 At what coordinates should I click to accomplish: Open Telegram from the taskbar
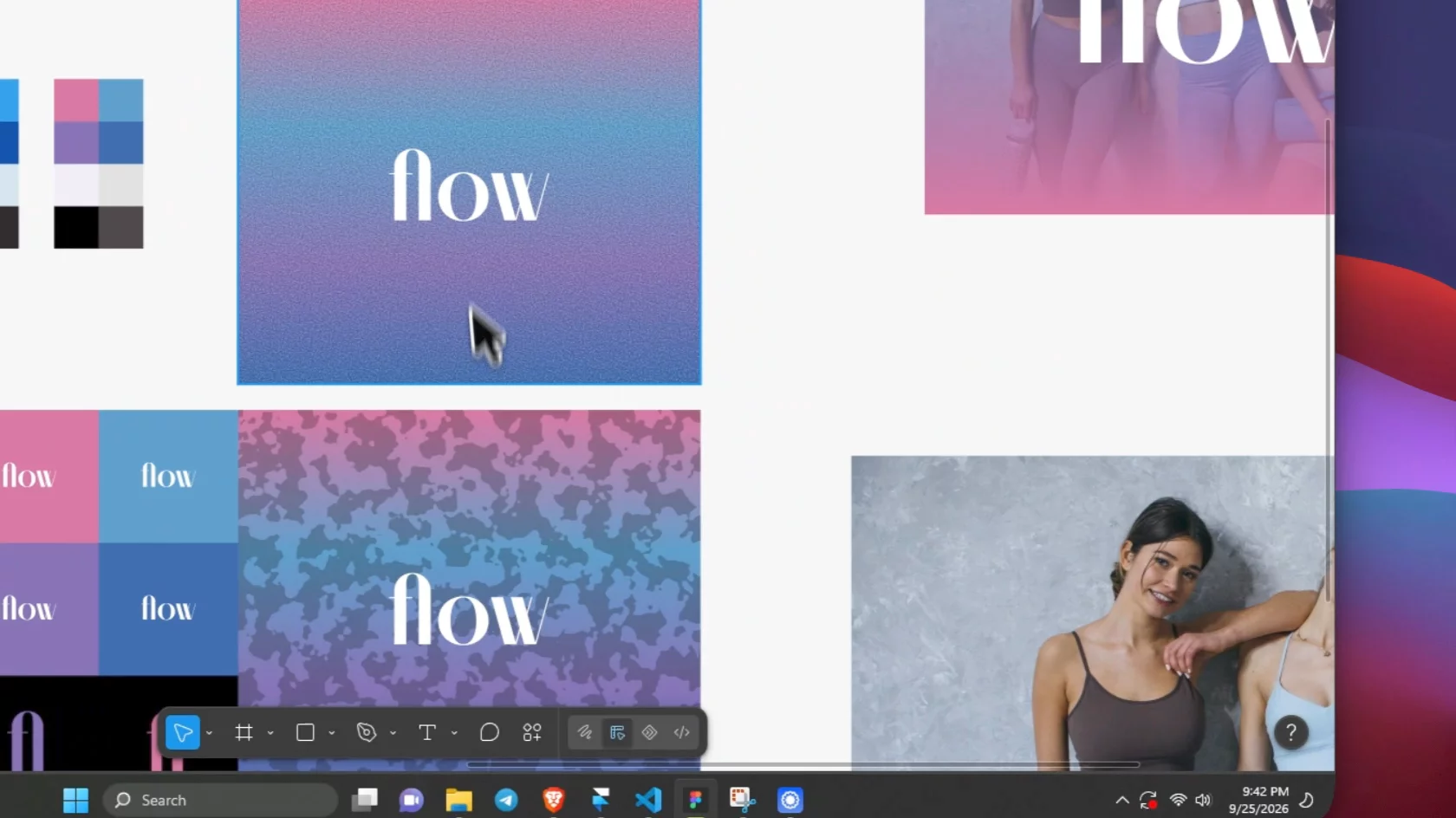[x=506, y=800]
